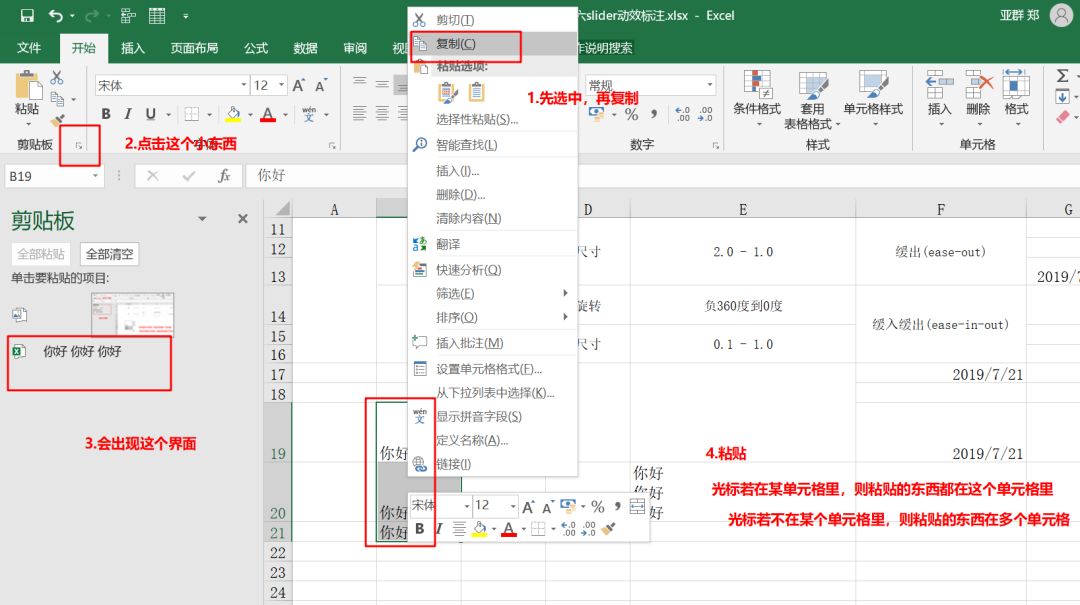Open clipboard pane options dropdown arrow

tap(202, 219)
